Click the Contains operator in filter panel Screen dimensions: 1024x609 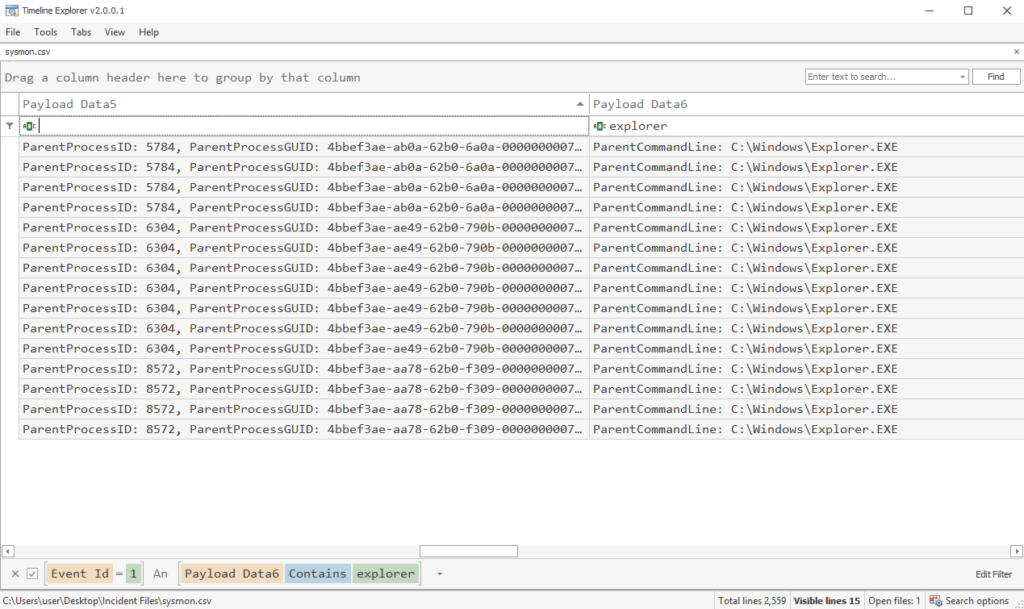317,574
